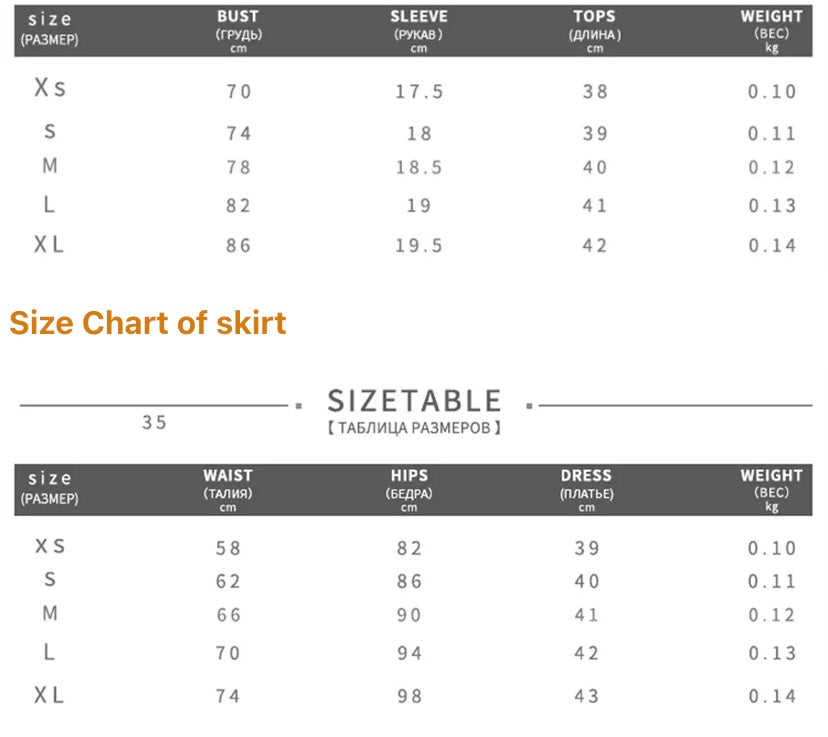Click the number 35 beside the SIZETABLE line
Image resolution: width=828 pixels, height=737 pixels.
pos(154,422)
